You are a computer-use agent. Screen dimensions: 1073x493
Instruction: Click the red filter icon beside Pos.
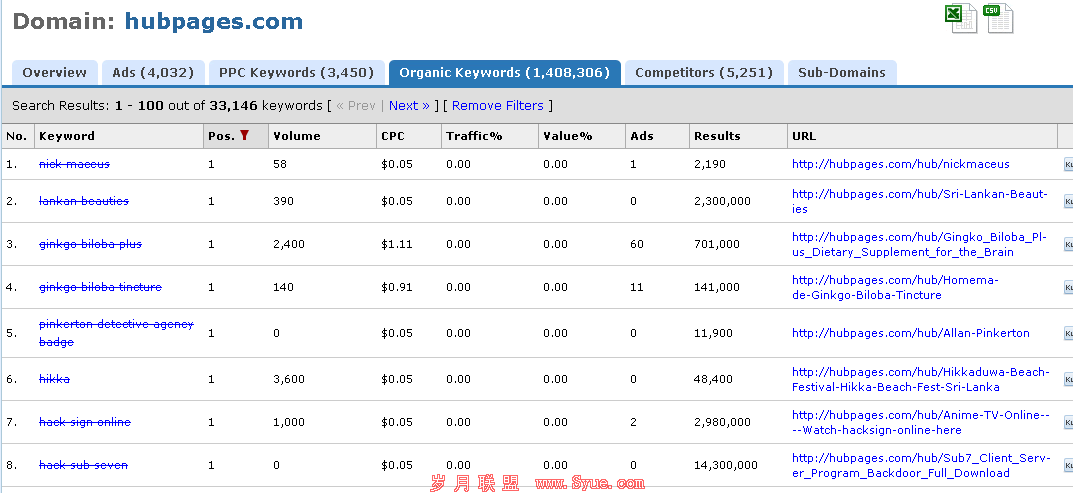click(x=244, y=136)
